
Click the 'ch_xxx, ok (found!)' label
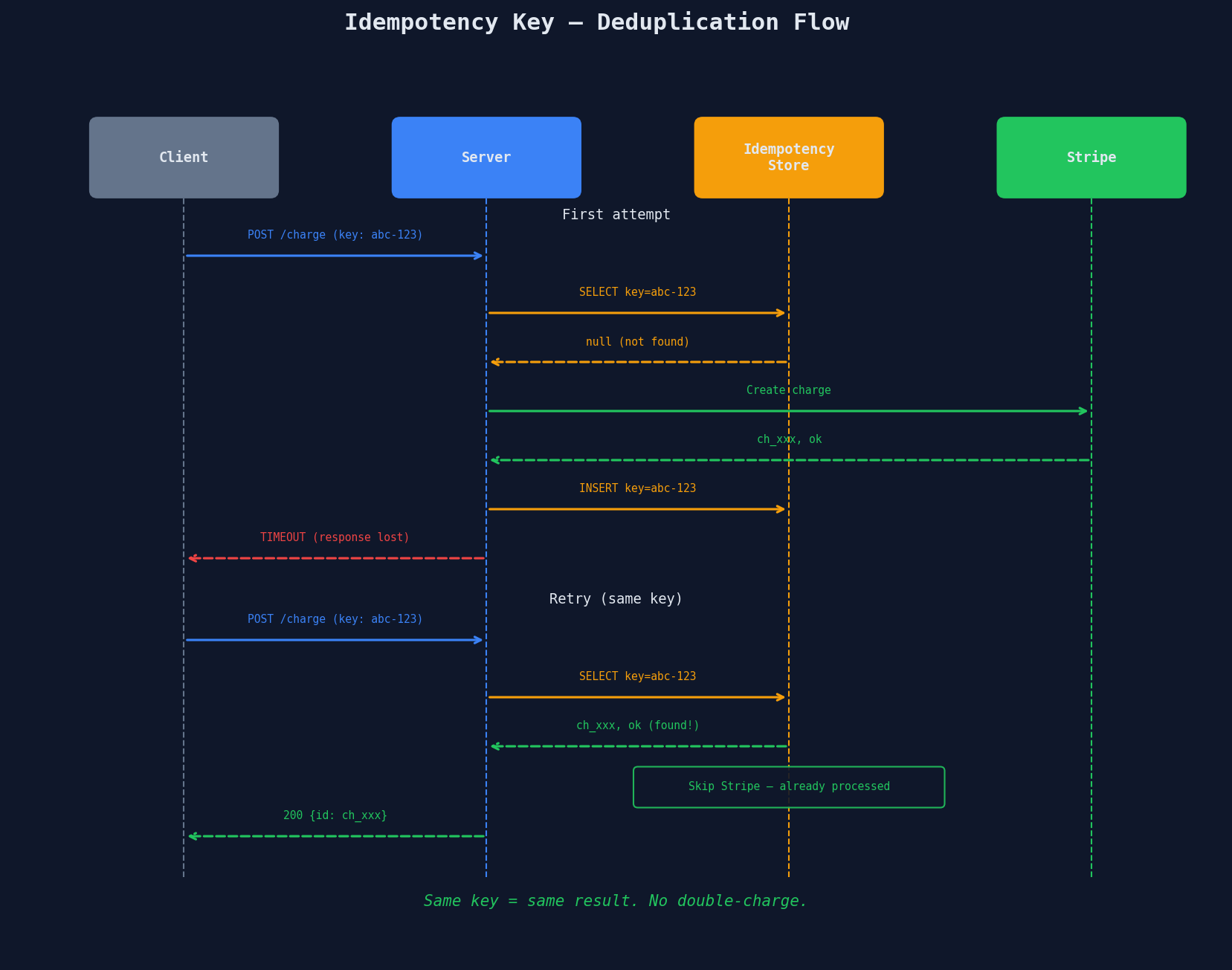point(637,725)
